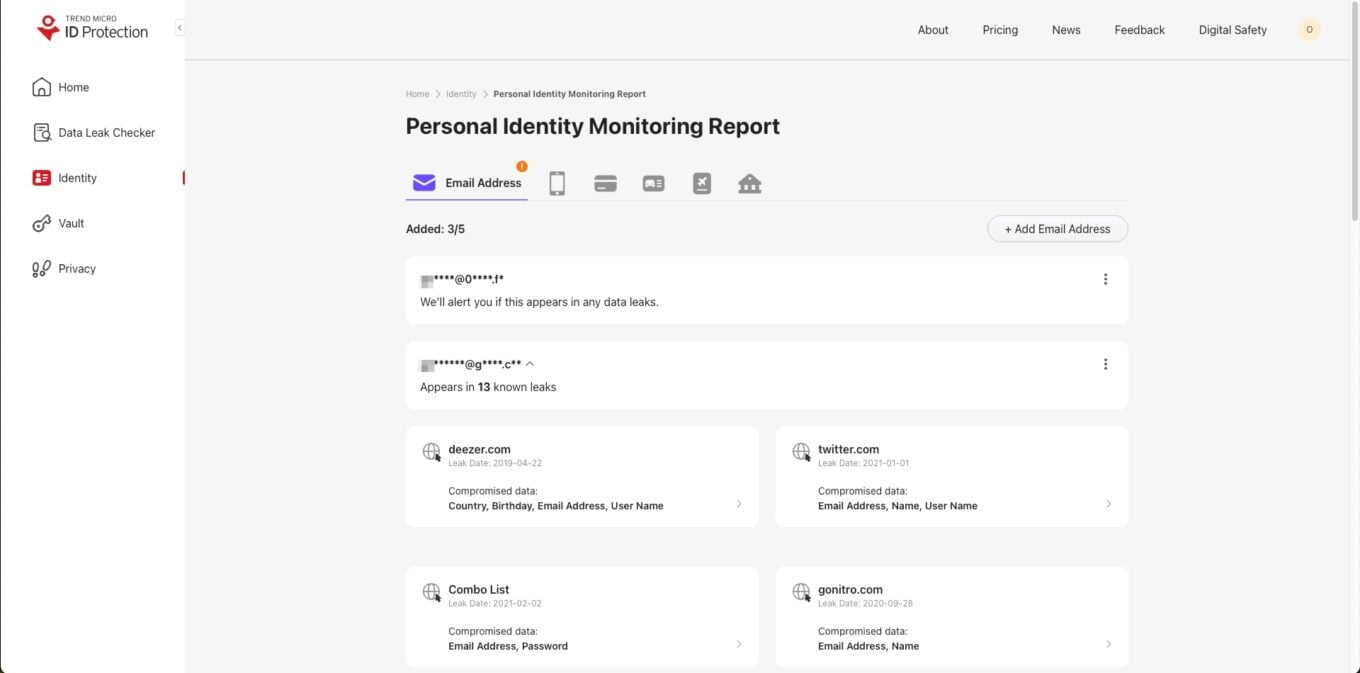Image resolution: width=1360 pixels, height=673 pixels.
Task: Click the gonitro.com leak title
Action: pos(850,590)
